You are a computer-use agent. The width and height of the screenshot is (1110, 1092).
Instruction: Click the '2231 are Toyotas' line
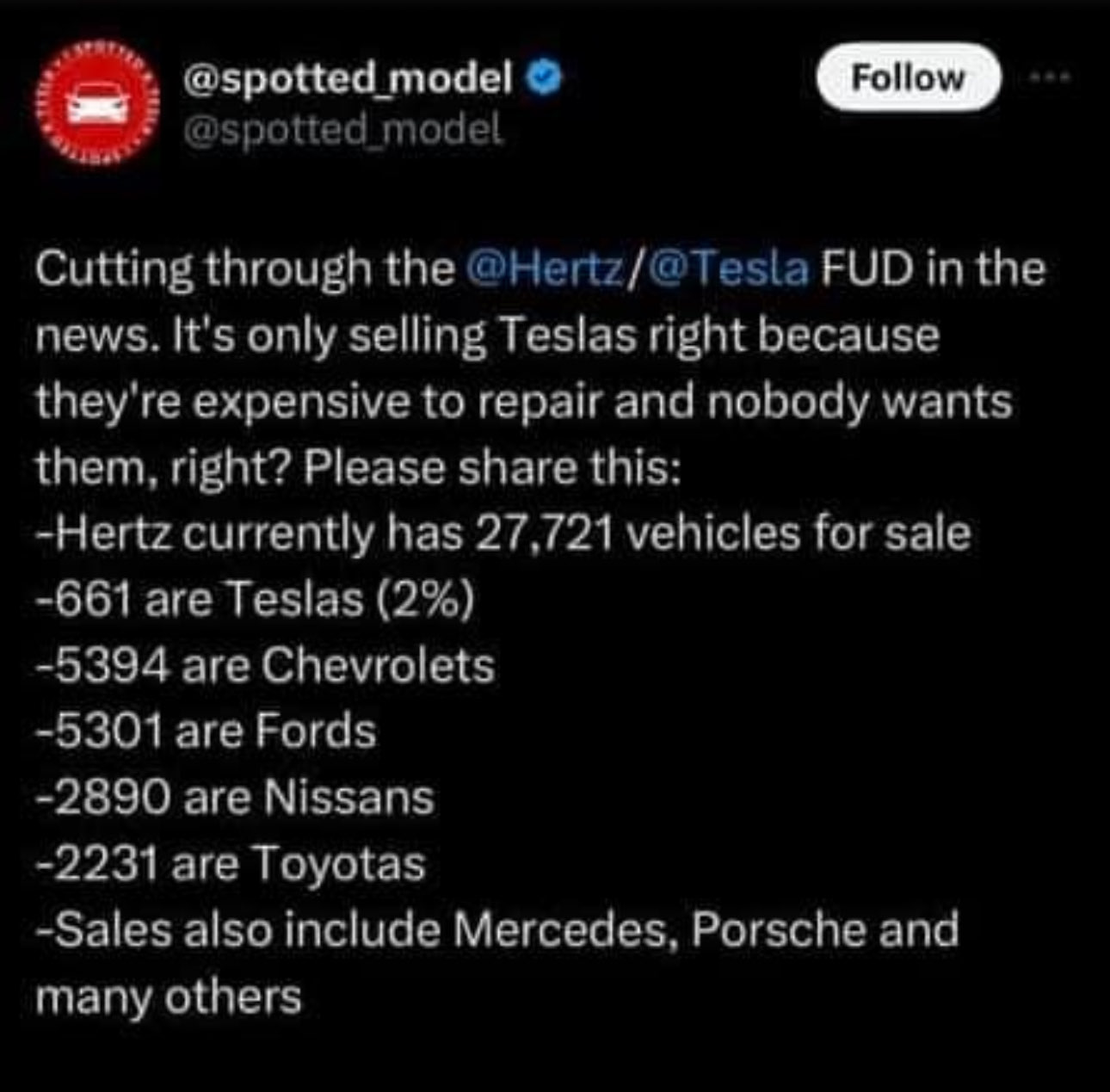tap(231, 863)
